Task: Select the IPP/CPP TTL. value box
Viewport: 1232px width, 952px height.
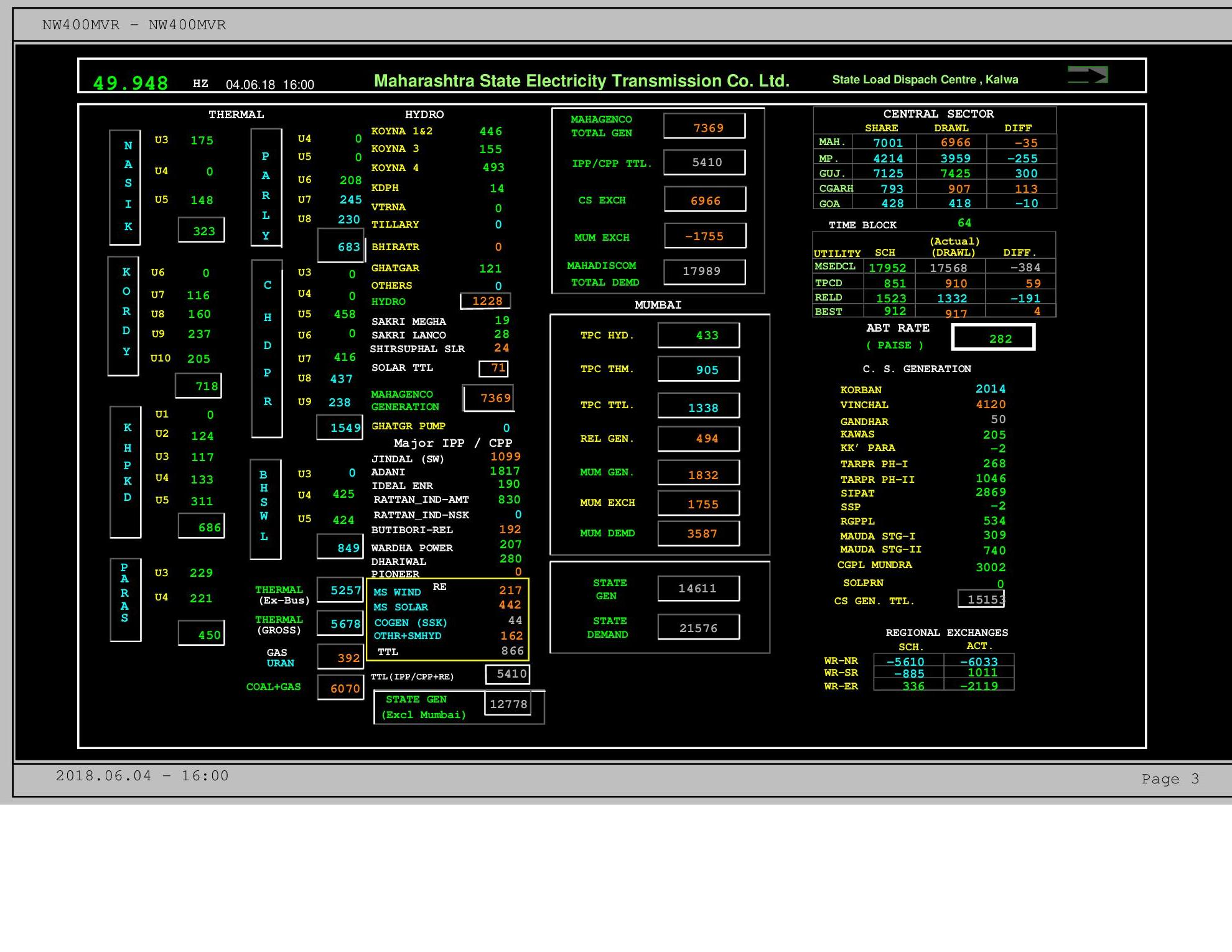Action: (x=704, y=162)
